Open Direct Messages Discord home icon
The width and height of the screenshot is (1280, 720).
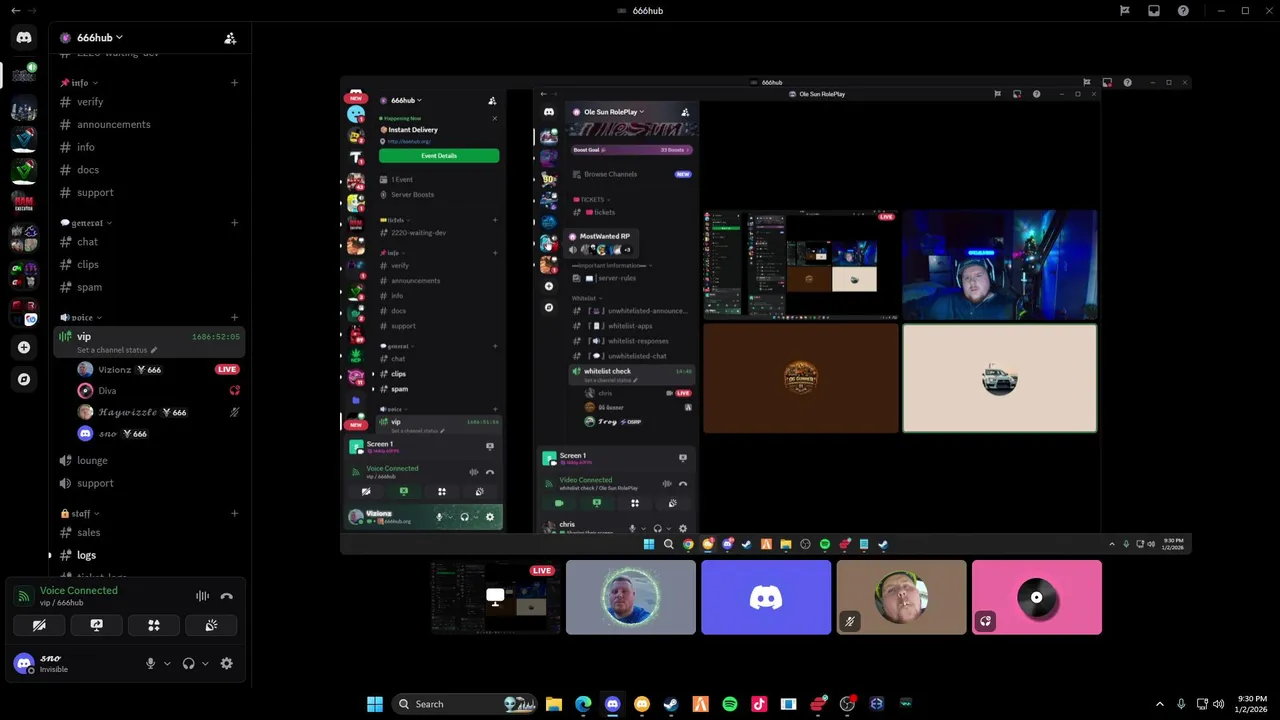(x=24, y=37)
